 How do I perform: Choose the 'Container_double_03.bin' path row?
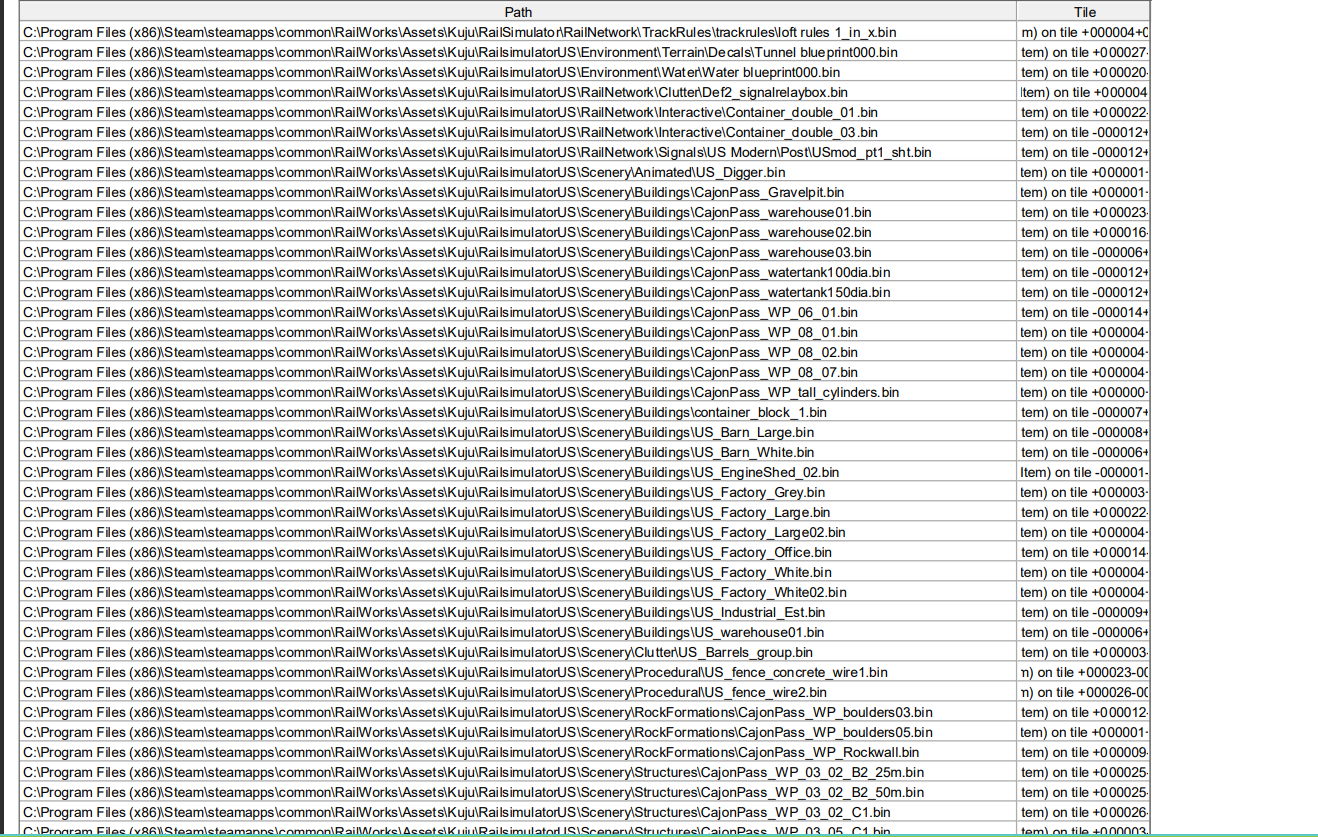coord(518,132)
